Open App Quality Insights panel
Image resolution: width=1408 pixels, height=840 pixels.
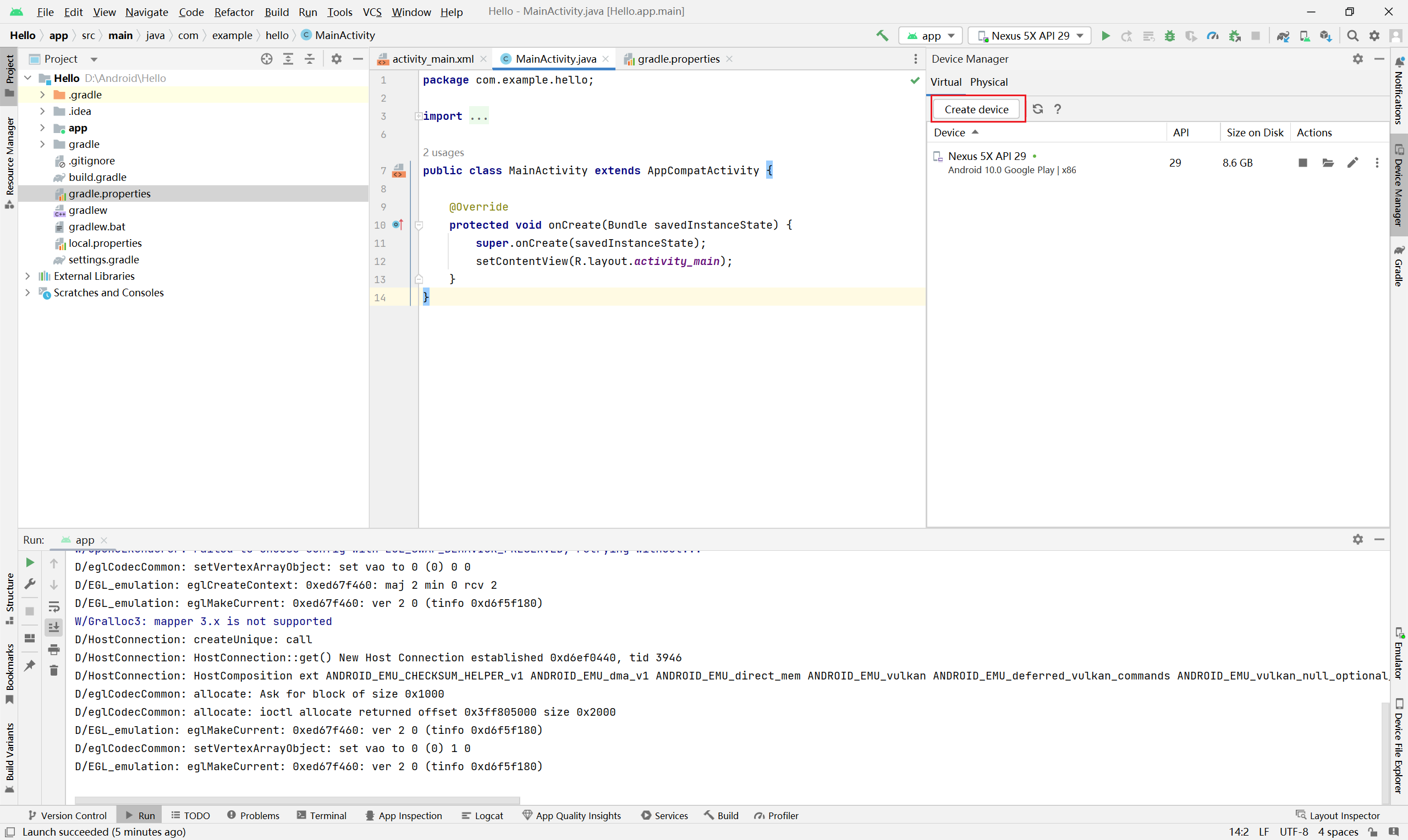pyautogui.click(x=572, y=815)
